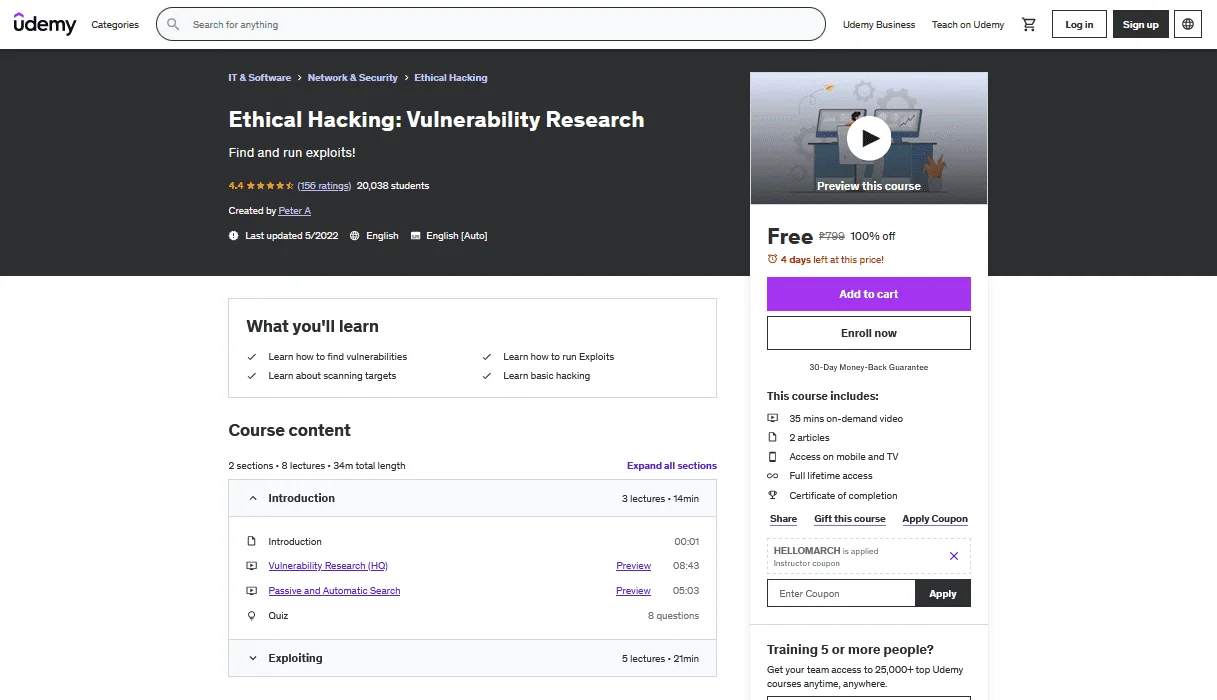Click Enroll now
This screenshot has width=1217, height=700.
click(x=869, y=333)
